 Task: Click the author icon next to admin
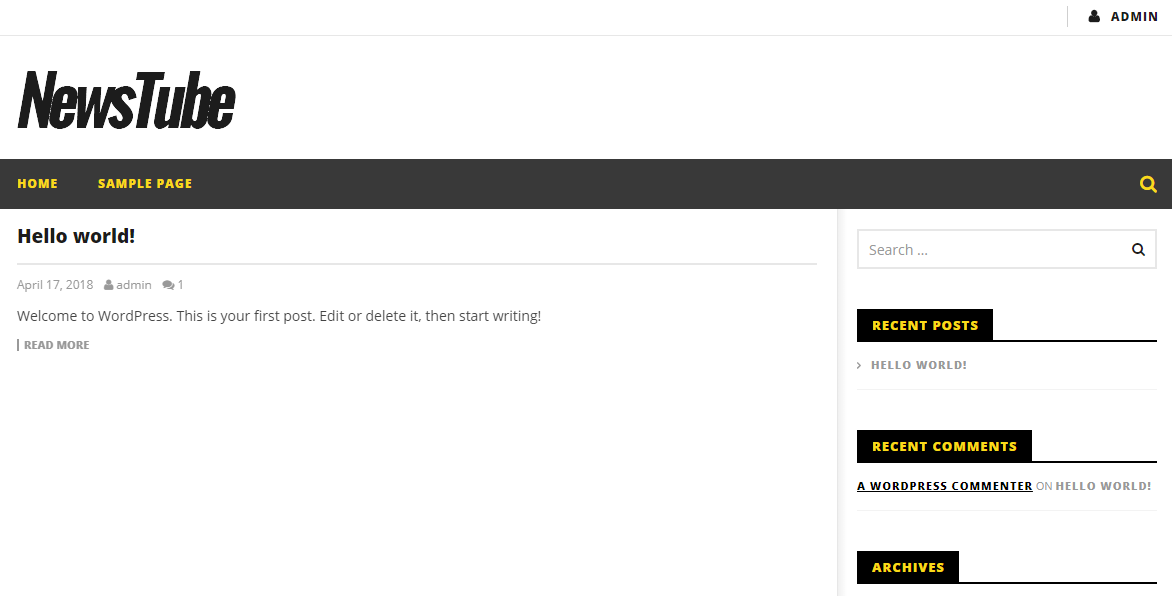pos(108,285)
